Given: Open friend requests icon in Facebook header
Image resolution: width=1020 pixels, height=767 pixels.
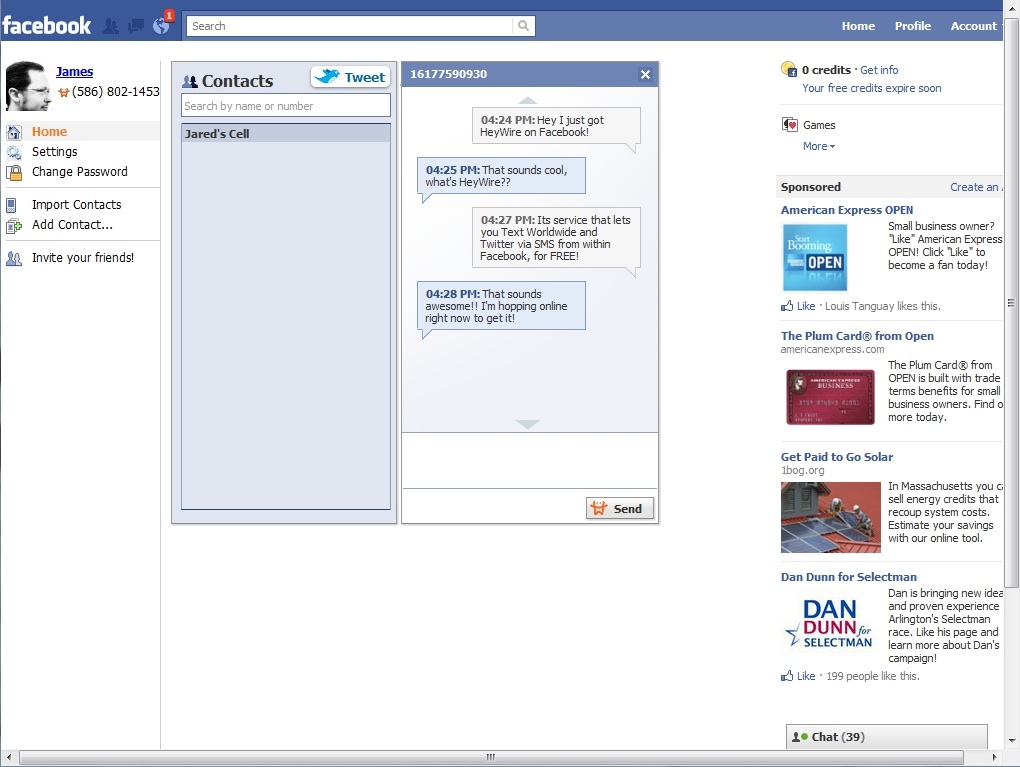Looking at the screenshot, I should coord(111,26).
